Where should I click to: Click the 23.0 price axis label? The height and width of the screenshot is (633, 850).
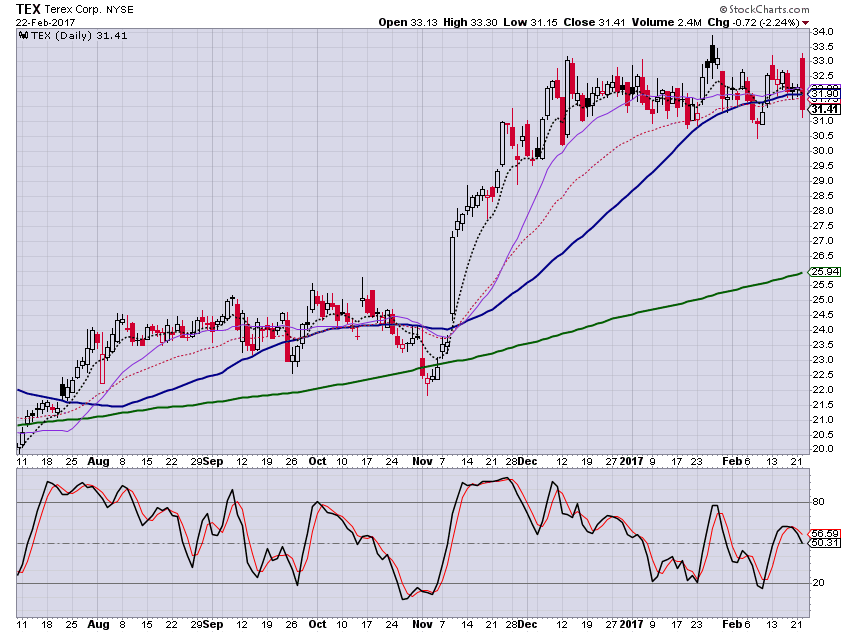822,359
